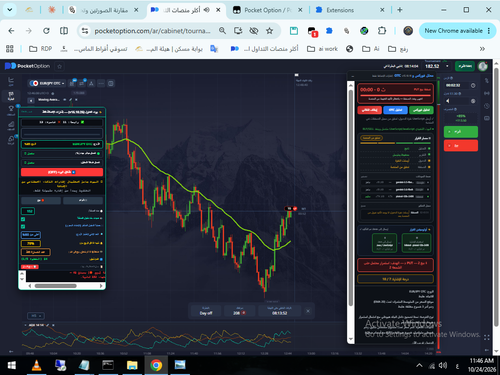Open Chrome side panel icon

coord(64,31)
